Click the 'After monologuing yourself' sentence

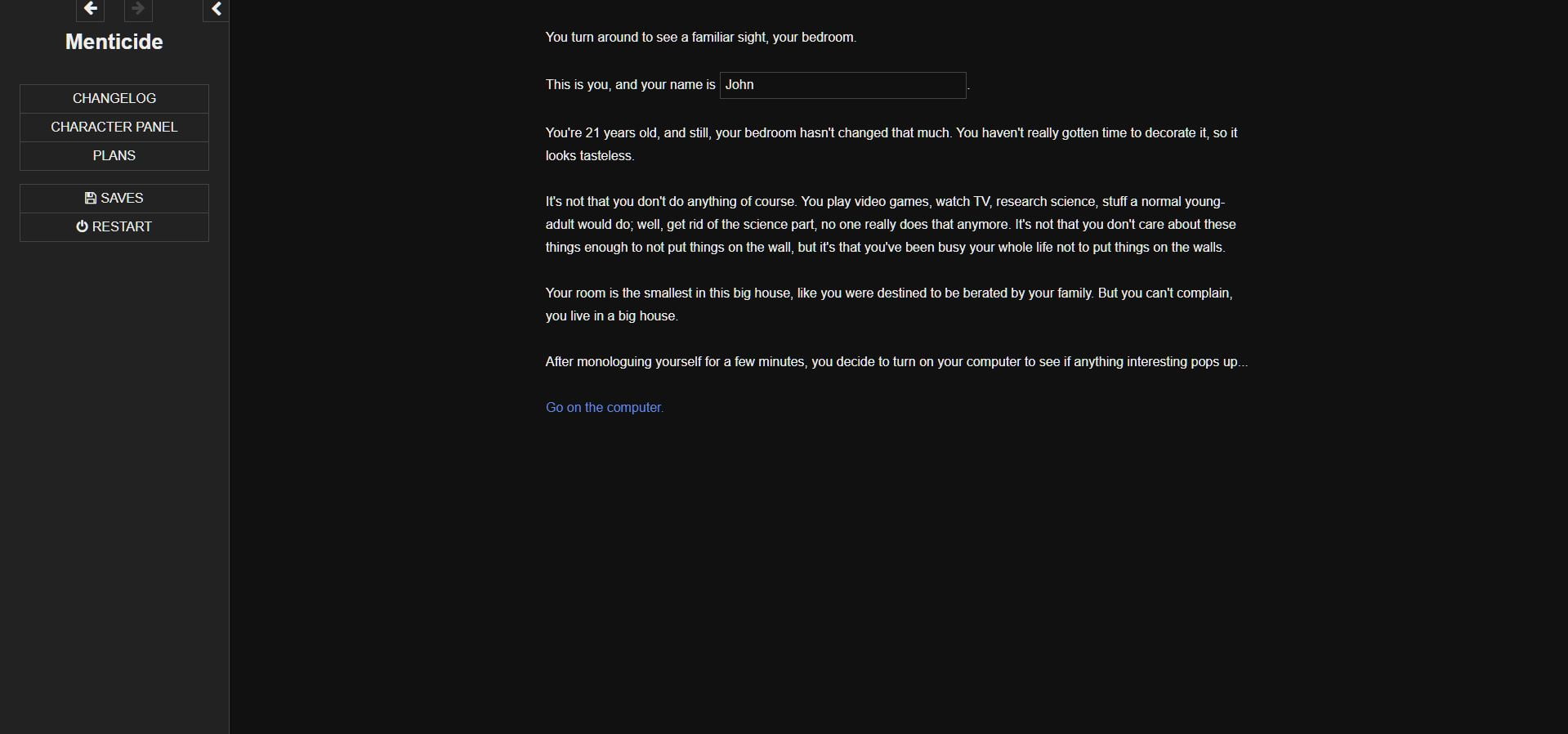tap(896, 362)
